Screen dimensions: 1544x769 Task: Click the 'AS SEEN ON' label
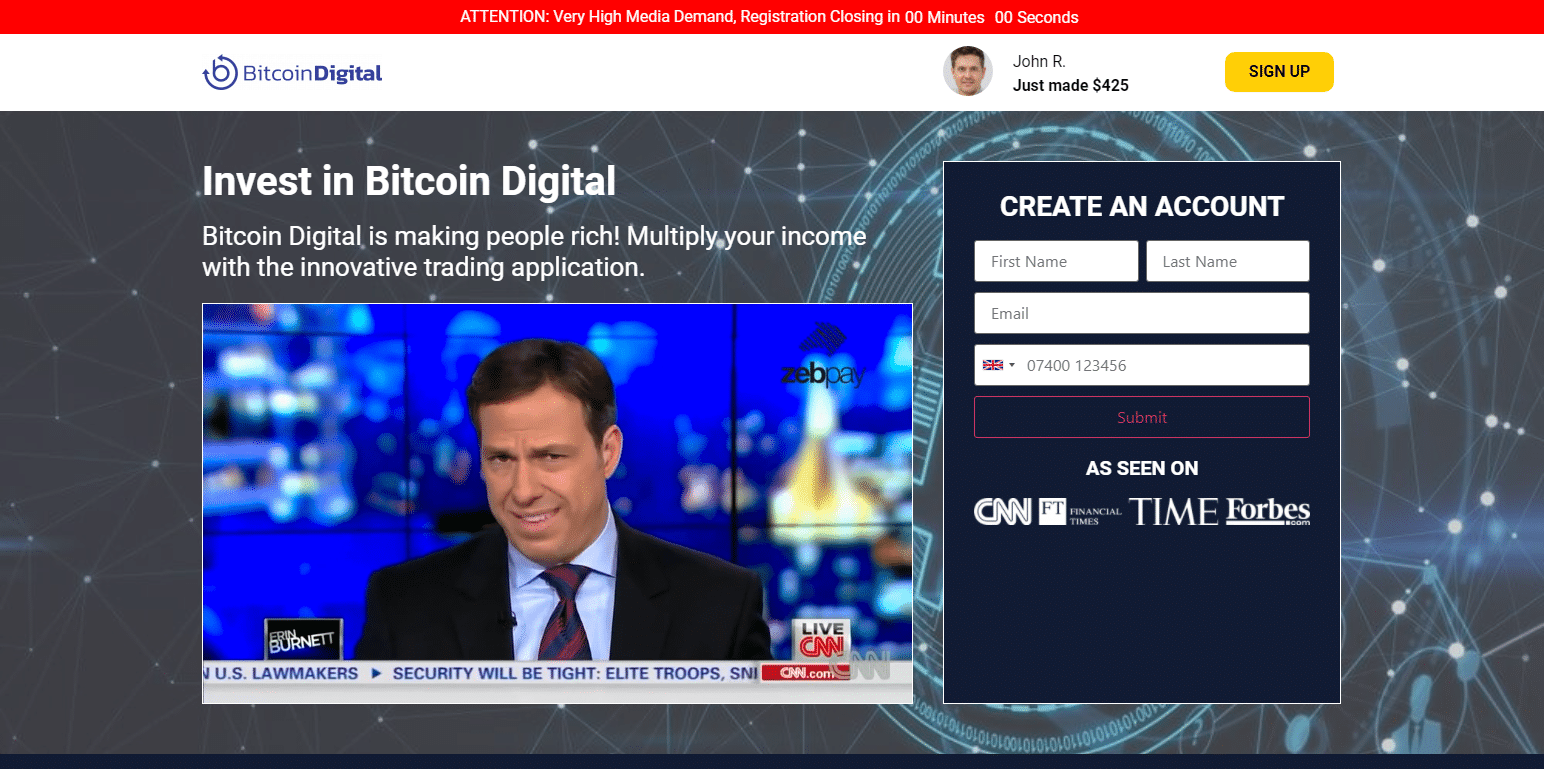(1142, 468)
